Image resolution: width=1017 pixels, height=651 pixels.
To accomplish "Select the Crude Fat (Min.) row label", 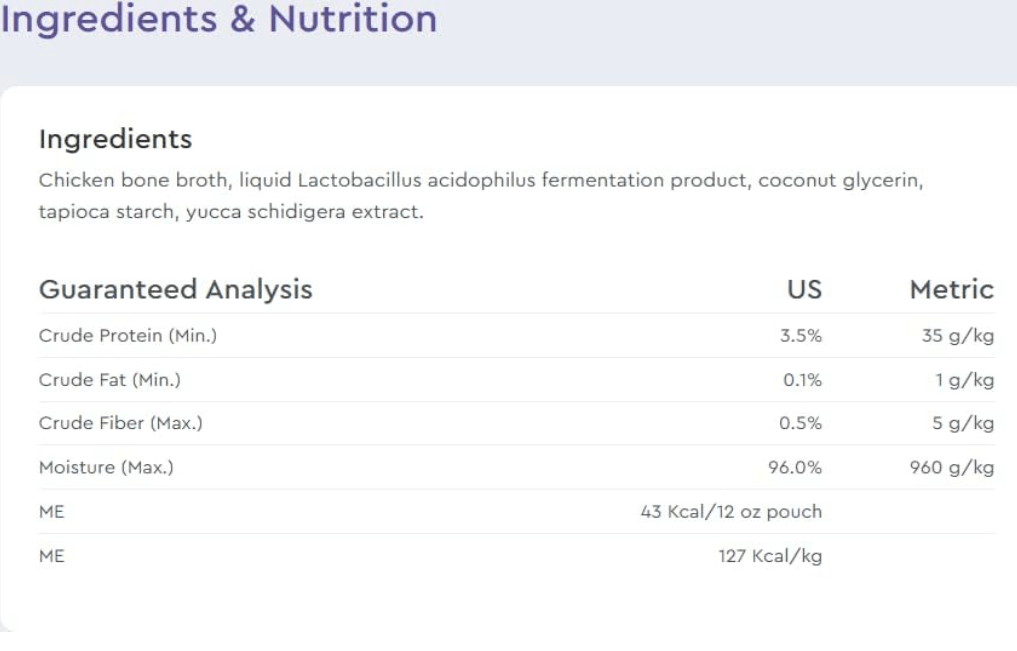I will click(x=109, y=380).
